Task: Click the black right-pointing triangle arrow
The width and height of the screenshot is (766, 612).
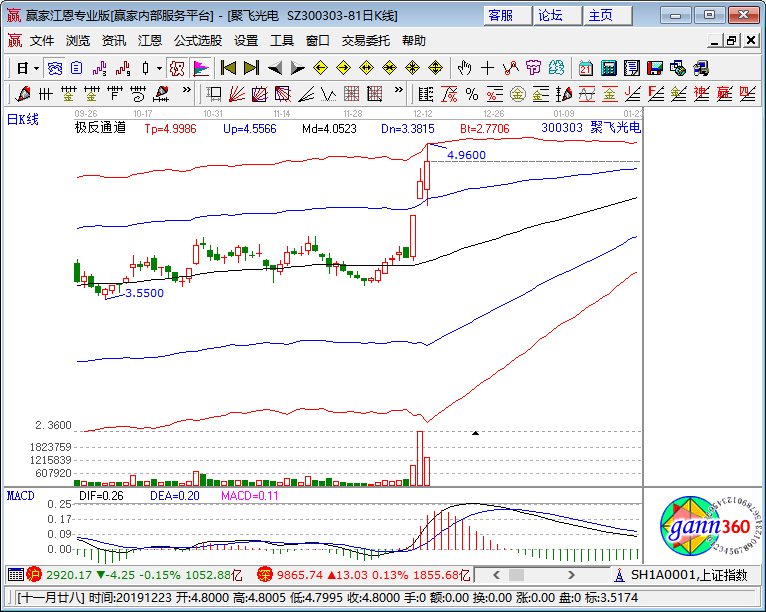Action: click(x=297, y=68)
